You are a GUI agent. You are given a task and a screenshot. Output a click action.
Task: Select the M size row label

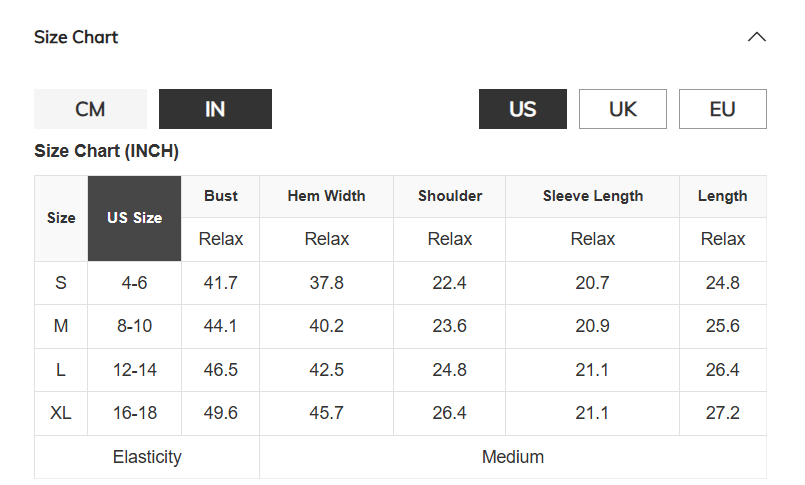coord(61,326)
